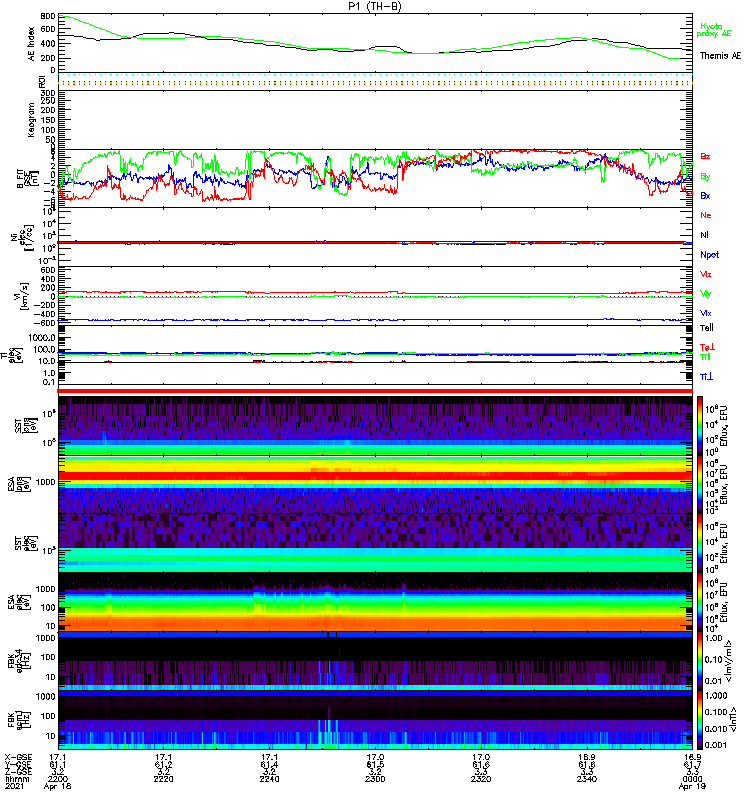Click the Keogram axis label
Image resolution: width=750 pixels, height=800 pixels.
(x=32, y=120)
